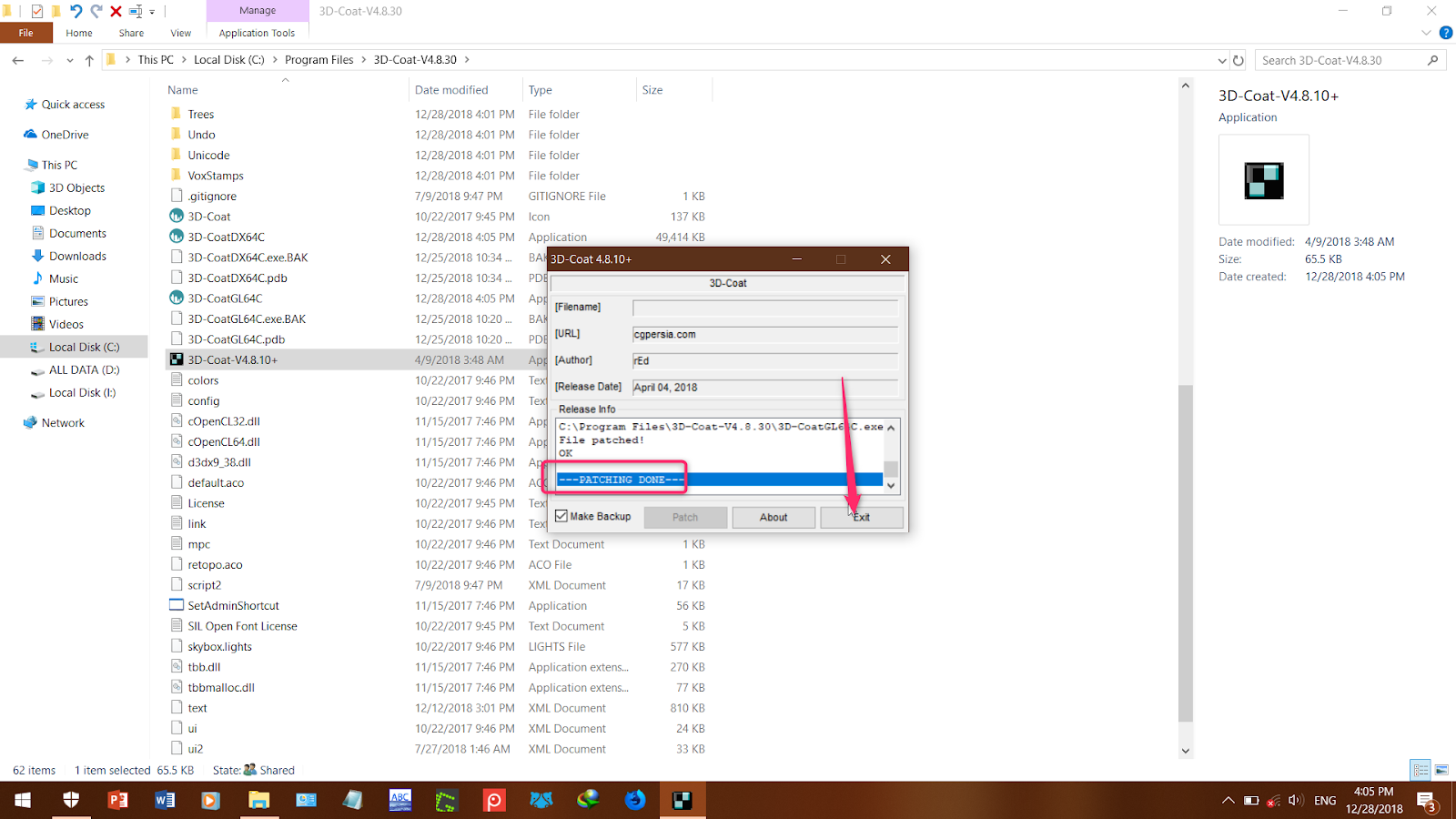Open OneDrive in the navigation pane

[65, 135]
